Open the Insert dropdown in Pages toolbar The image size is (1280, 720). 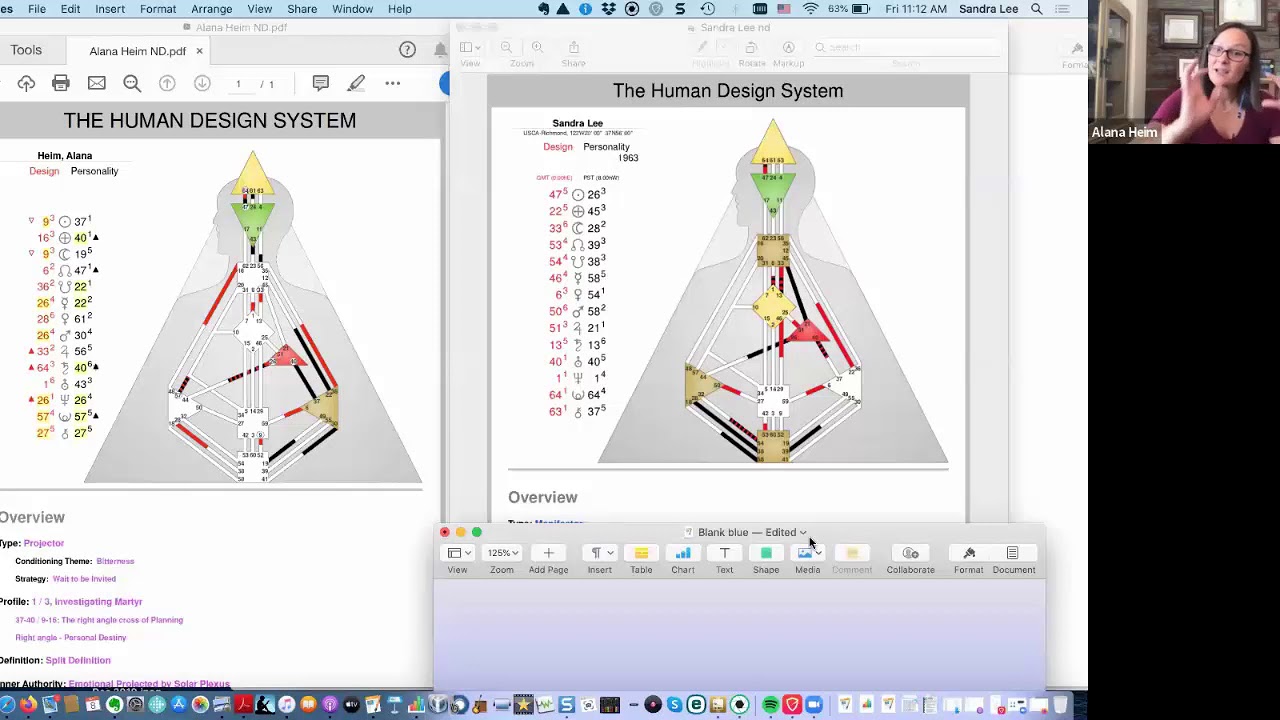[x=600, y=553]
